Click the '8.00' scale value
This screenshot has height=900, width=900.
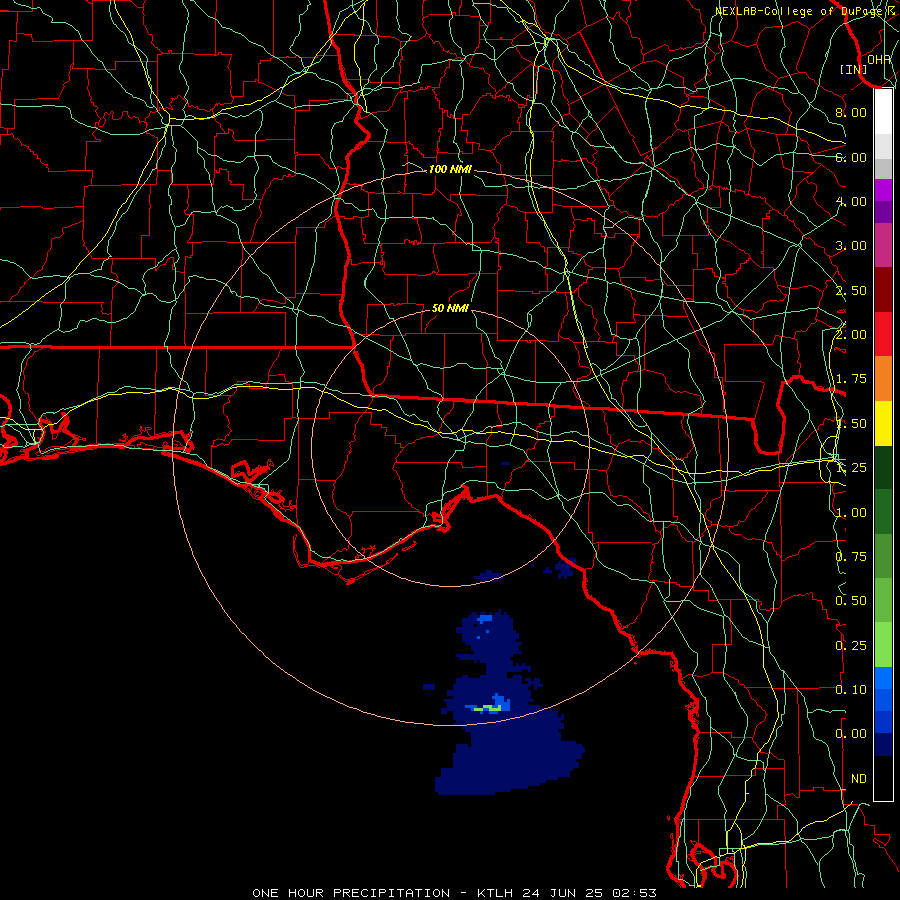click(851, 112)
